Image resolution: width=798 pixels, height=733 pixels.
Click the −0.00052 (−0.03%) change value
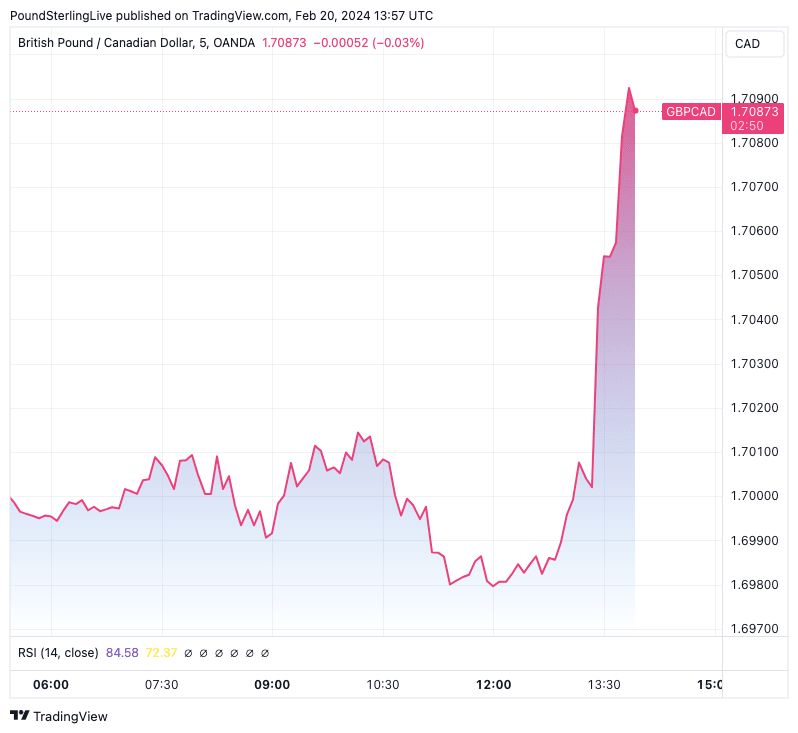pos(368,43)
